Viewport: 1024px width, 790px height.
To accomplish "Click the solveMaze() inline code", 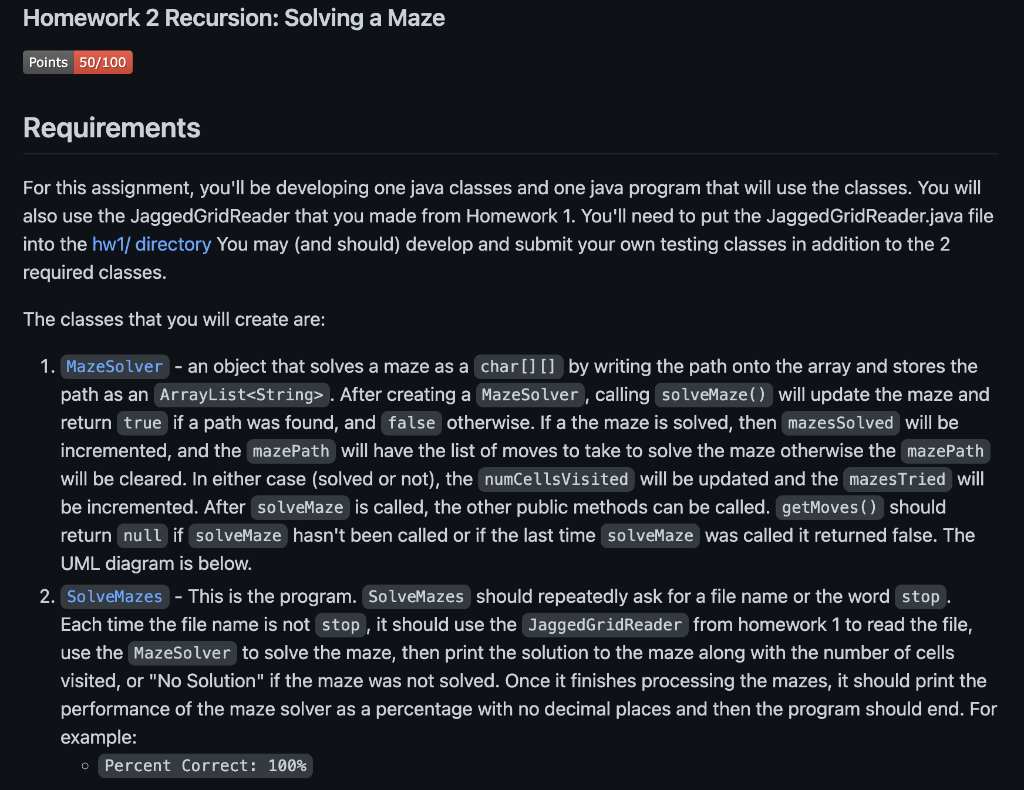I will pos(714,394).
